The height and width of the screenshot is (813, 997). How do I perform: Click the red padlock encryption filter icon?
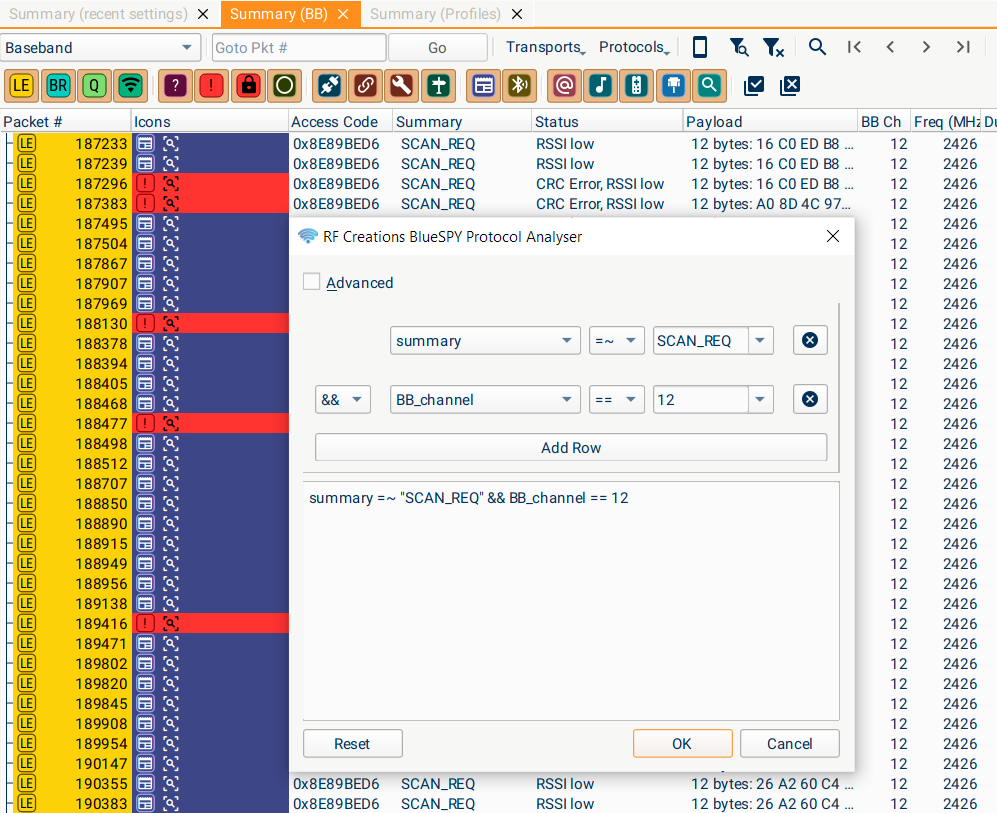(248, 86)
